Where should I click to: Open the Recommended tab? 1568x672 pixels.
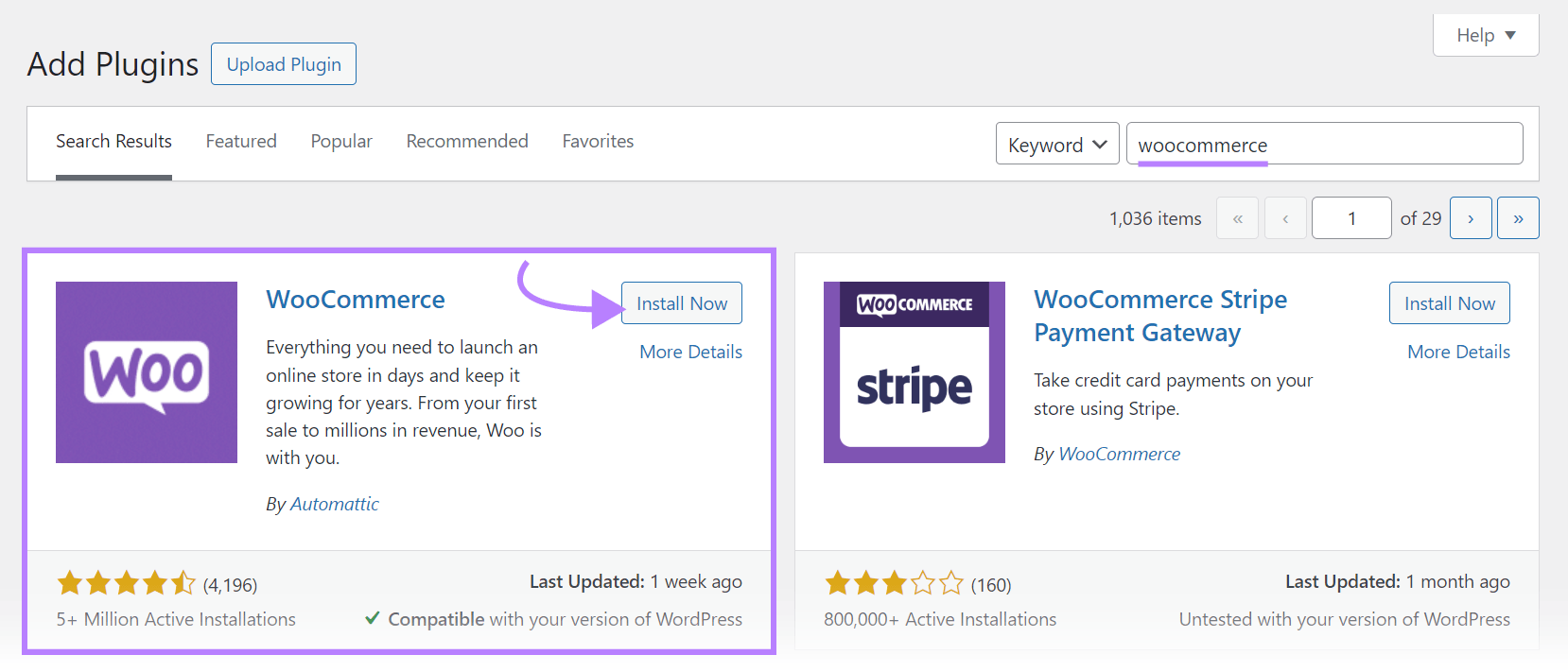click(x=467, y=141)
